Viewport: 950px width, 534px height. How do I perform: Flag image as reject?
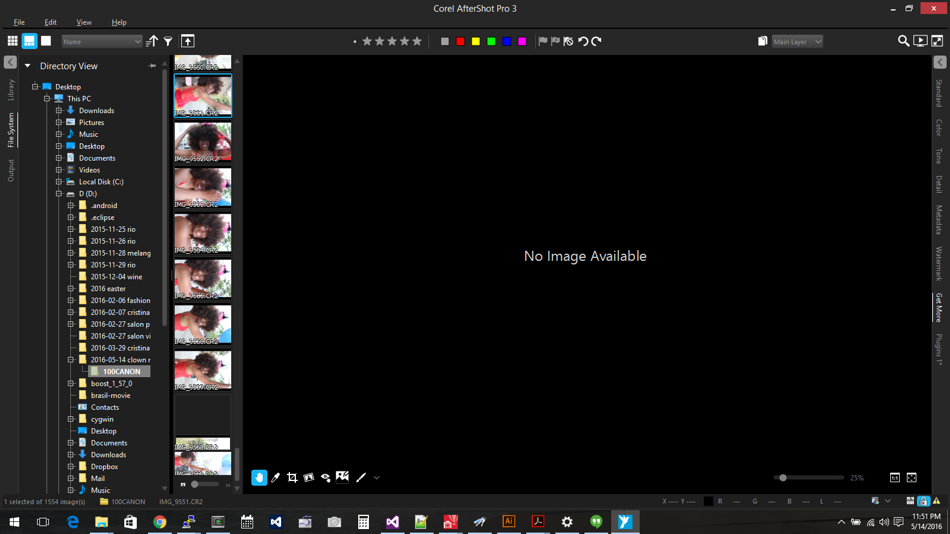555,41
